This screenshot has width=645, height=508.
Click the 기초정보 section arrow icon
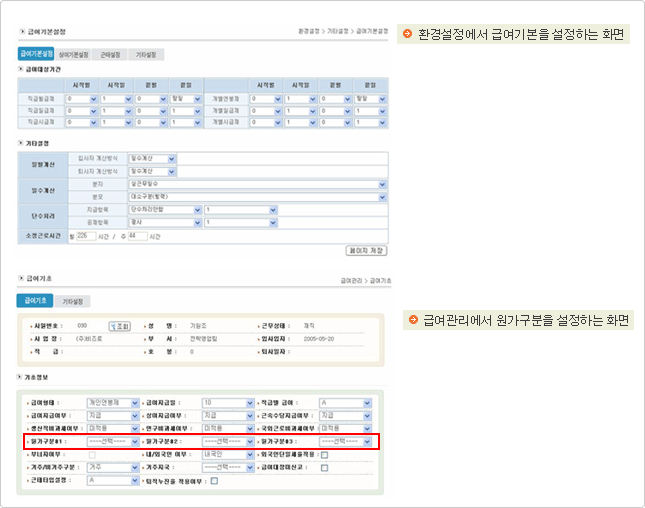(21, 377)
